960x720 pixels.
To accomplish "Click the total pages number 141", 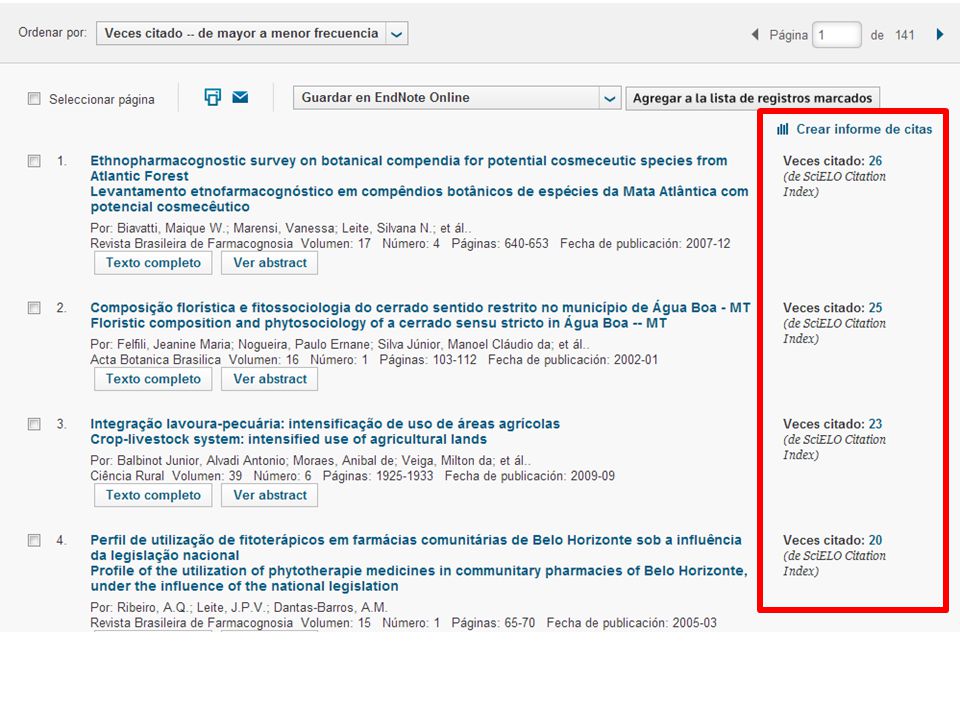I will click(x=904, y=35).
